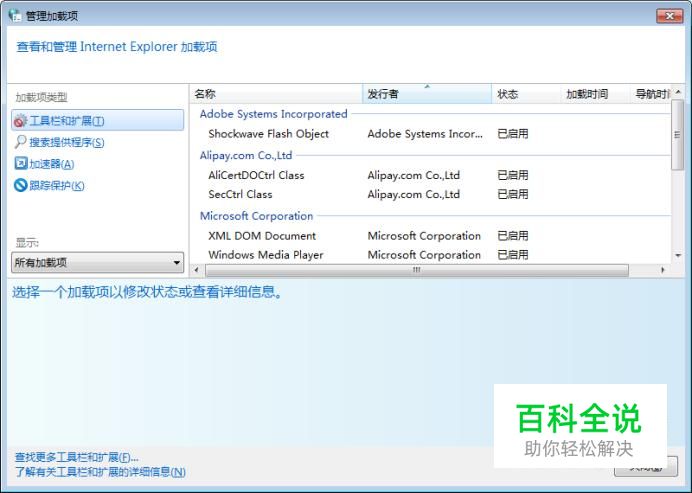The height and width of the screenshot is (493, 692).
Task: Sort by the 状态 column header
Action: click(526, 94)
